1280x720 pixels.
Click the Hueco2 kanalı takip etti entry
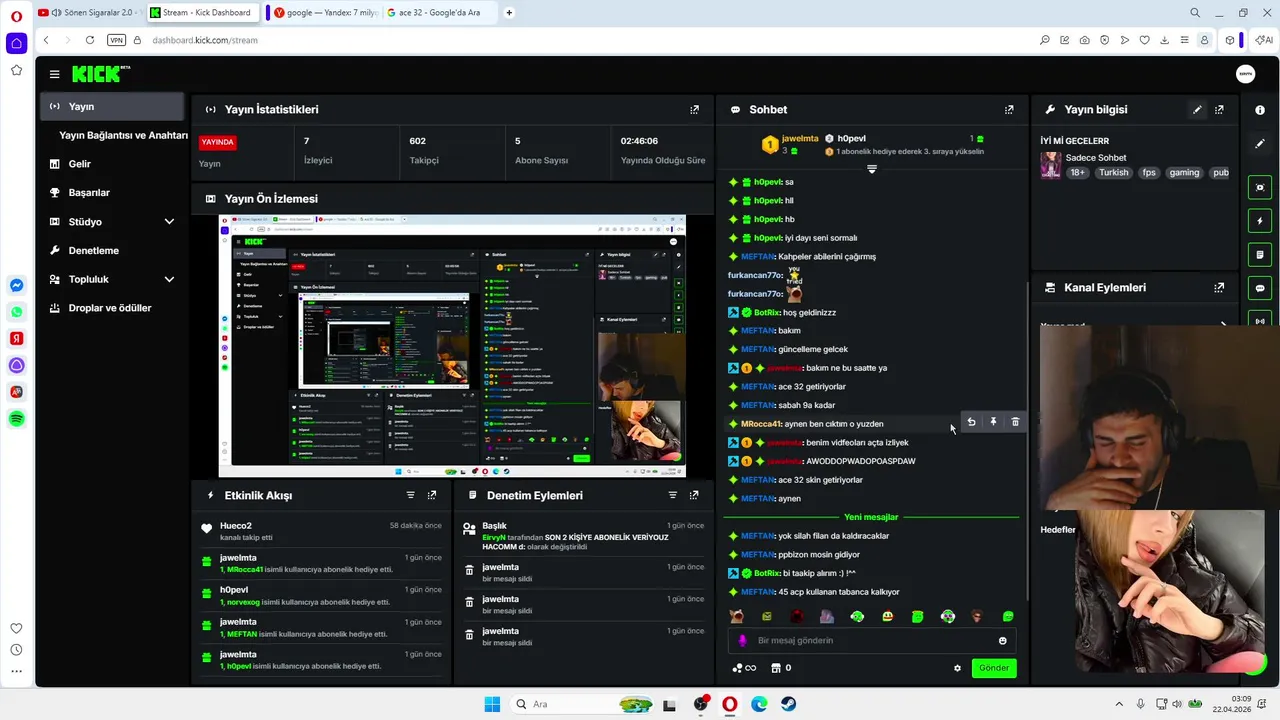coord(321,531)
